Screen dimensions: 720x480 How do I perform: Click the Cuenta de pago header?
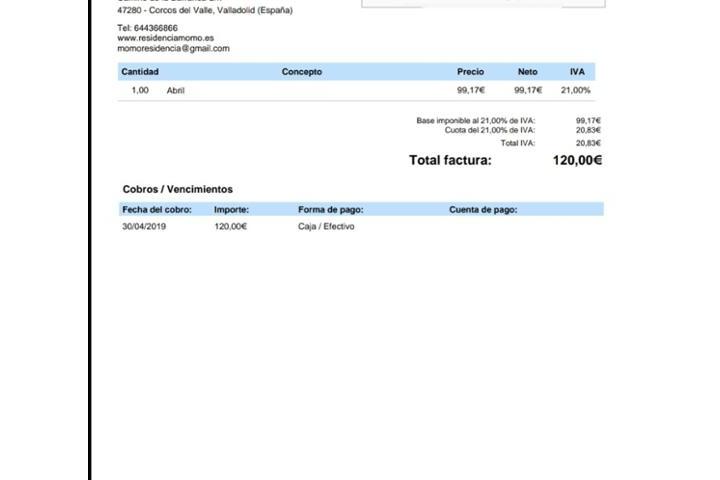(483, 210)
